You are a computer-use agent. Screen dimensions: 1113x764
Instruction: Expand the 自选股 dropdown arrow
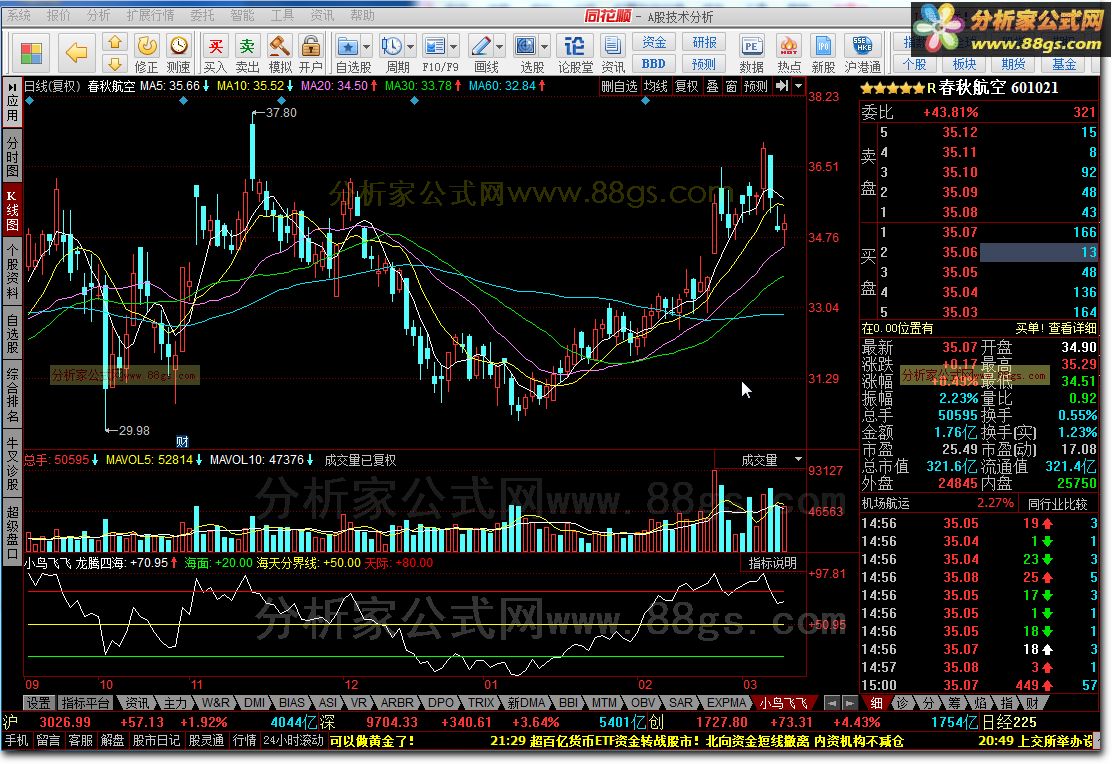(x=367, y=48)
